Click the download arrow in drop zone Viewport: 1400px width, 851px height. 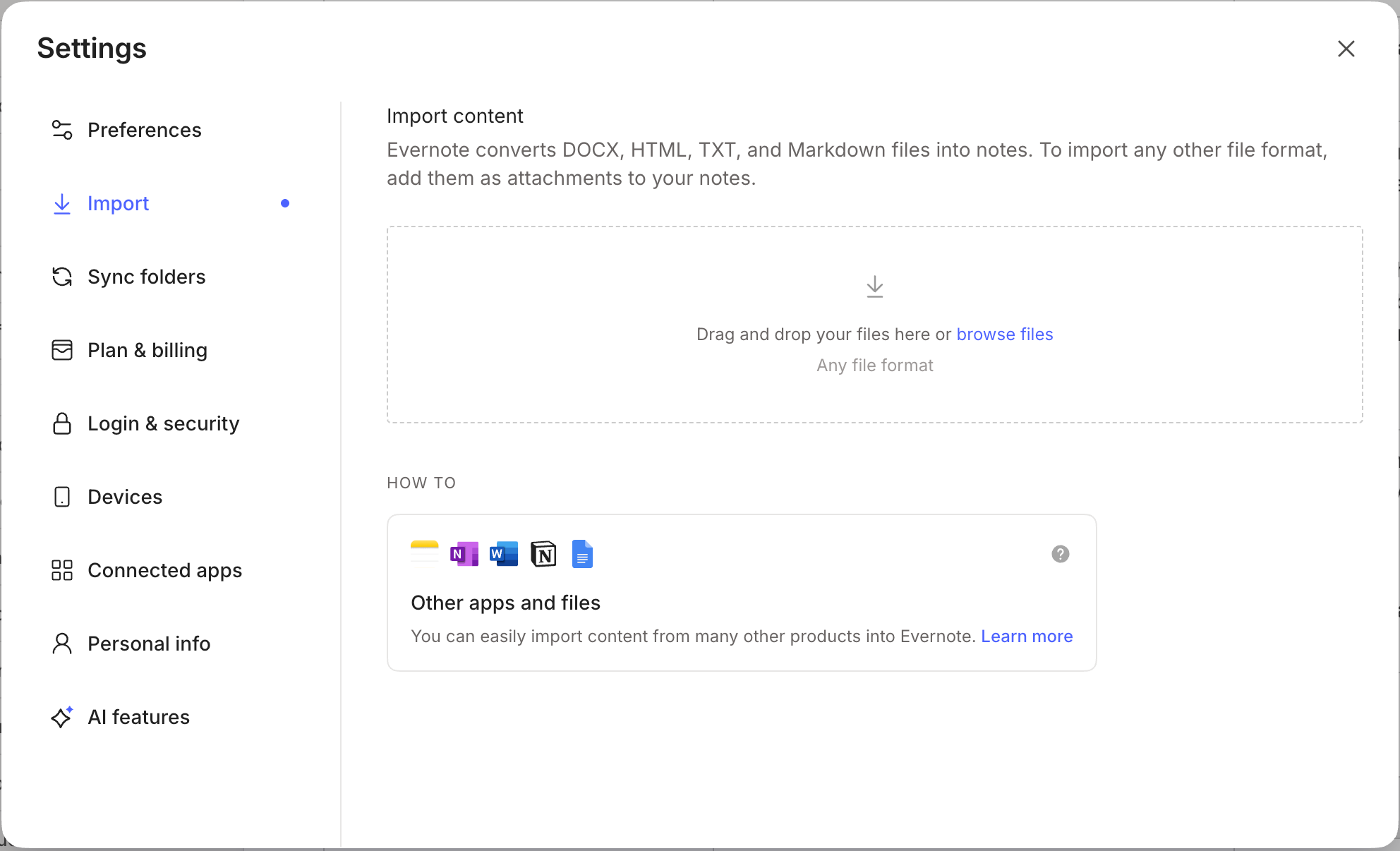874,286
